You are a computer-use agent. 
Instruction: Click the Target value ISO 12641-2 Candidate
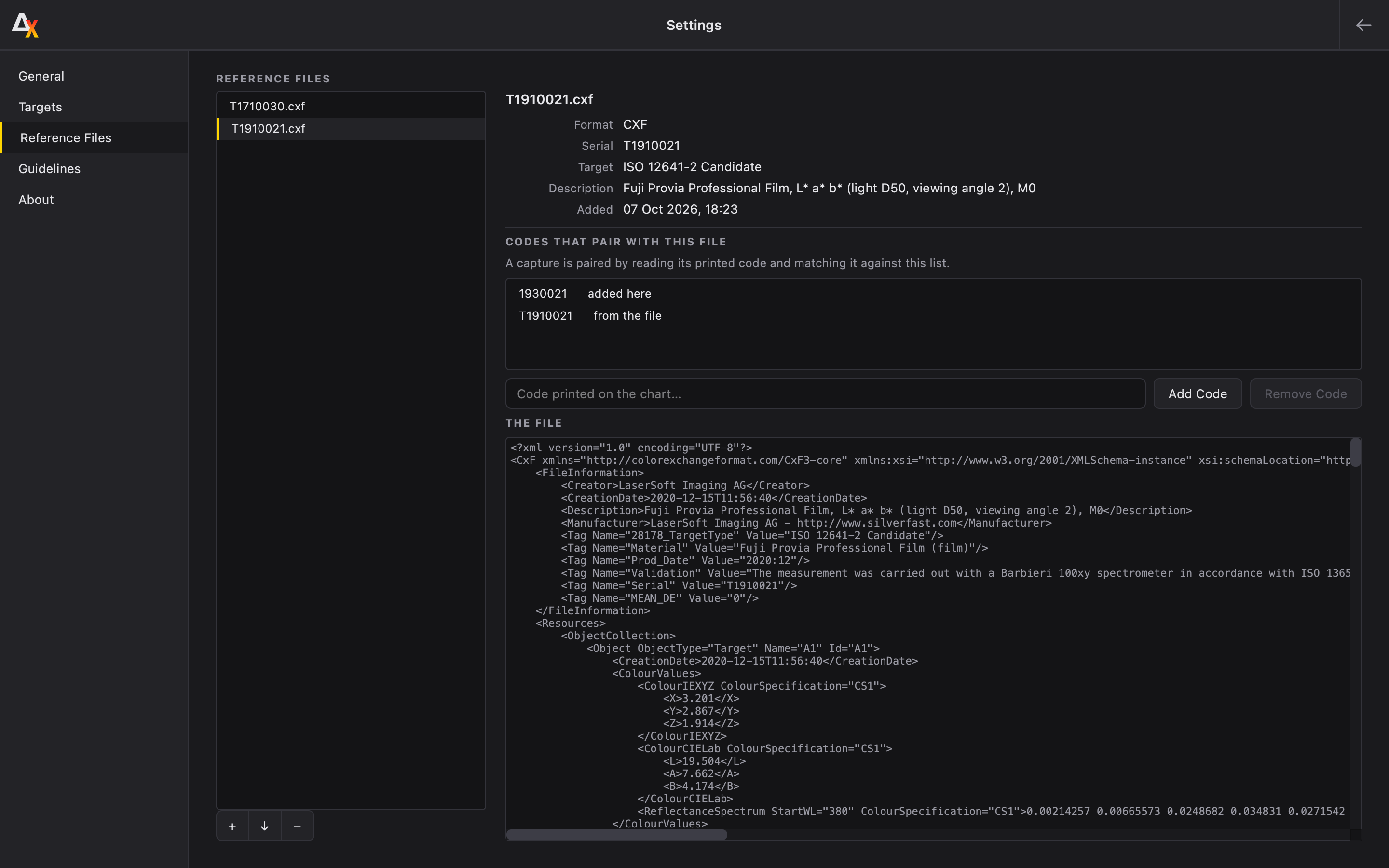coord(692,167)
